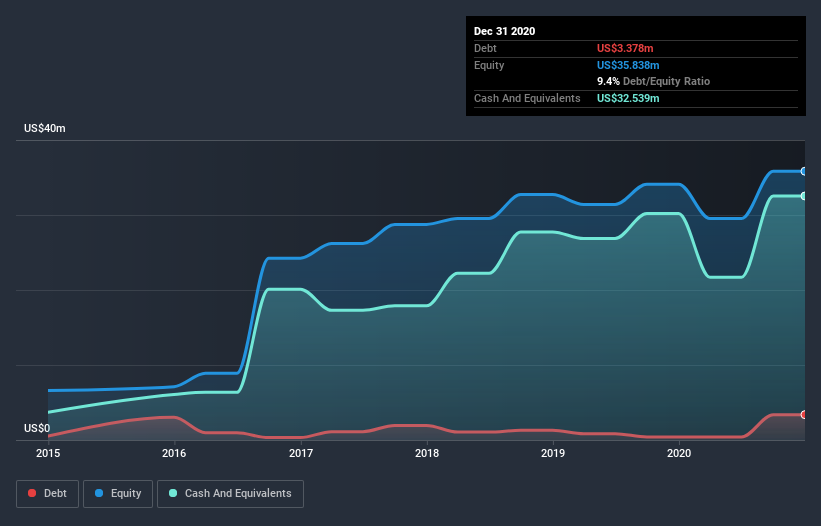Toggle the Debt series in the legend
The height and width of the screenshot is (526, 821).
47,494
